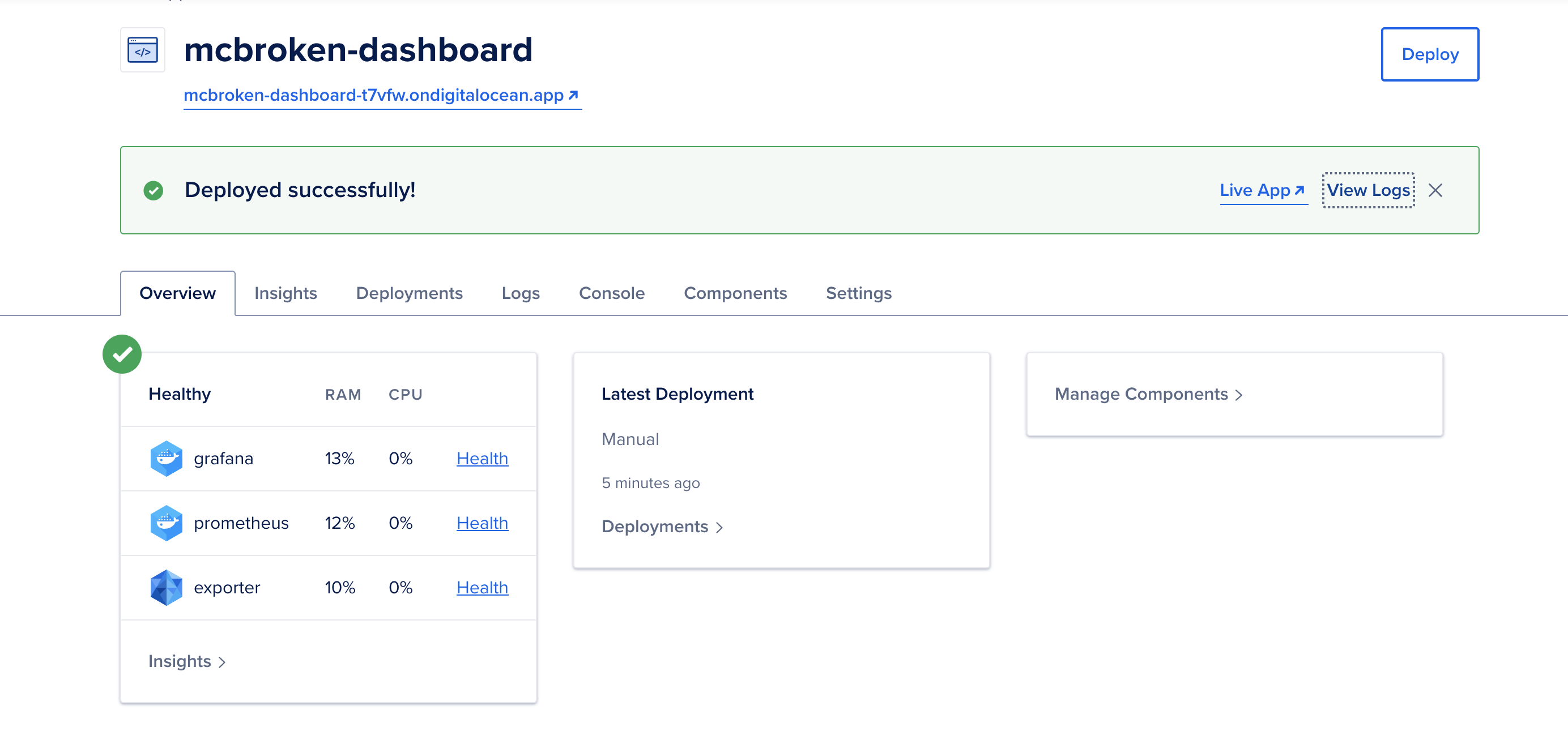The height and width of the screenshot is (753, 1568).
Task: Dismiss the Deployed successfully banner
Action: [x=1435, y=190]
